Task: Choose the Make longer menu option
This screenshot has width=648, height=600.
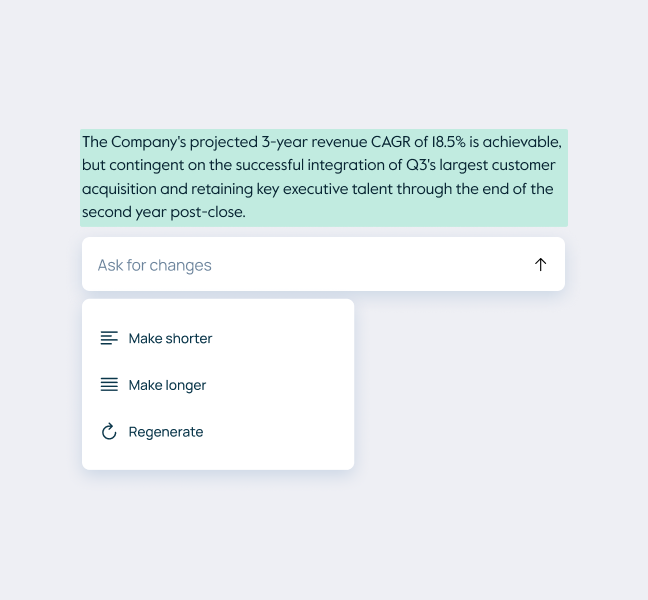Action: tap(167, 385)
